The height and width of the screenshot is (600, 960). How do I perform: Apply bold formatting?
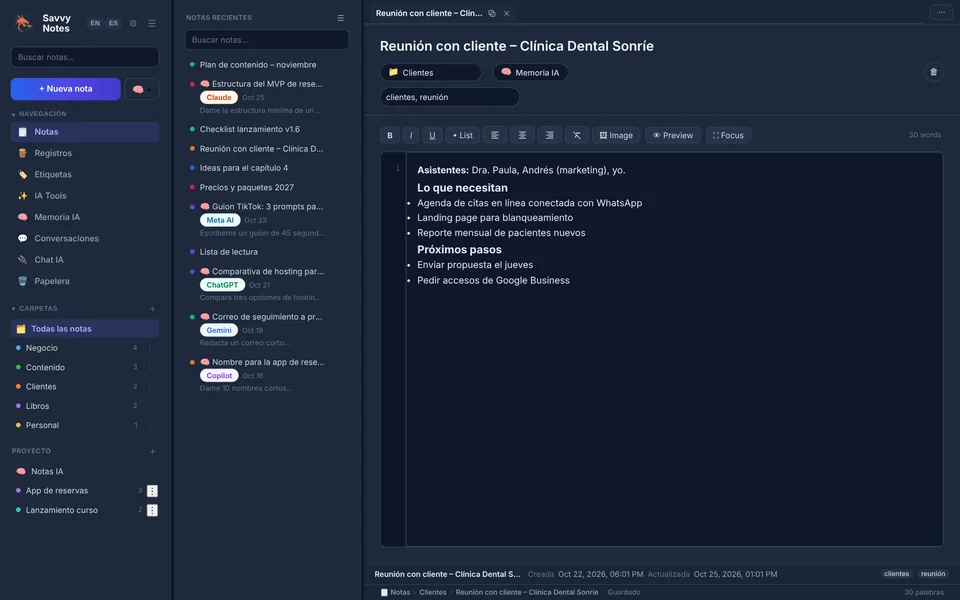click(389, 135)
